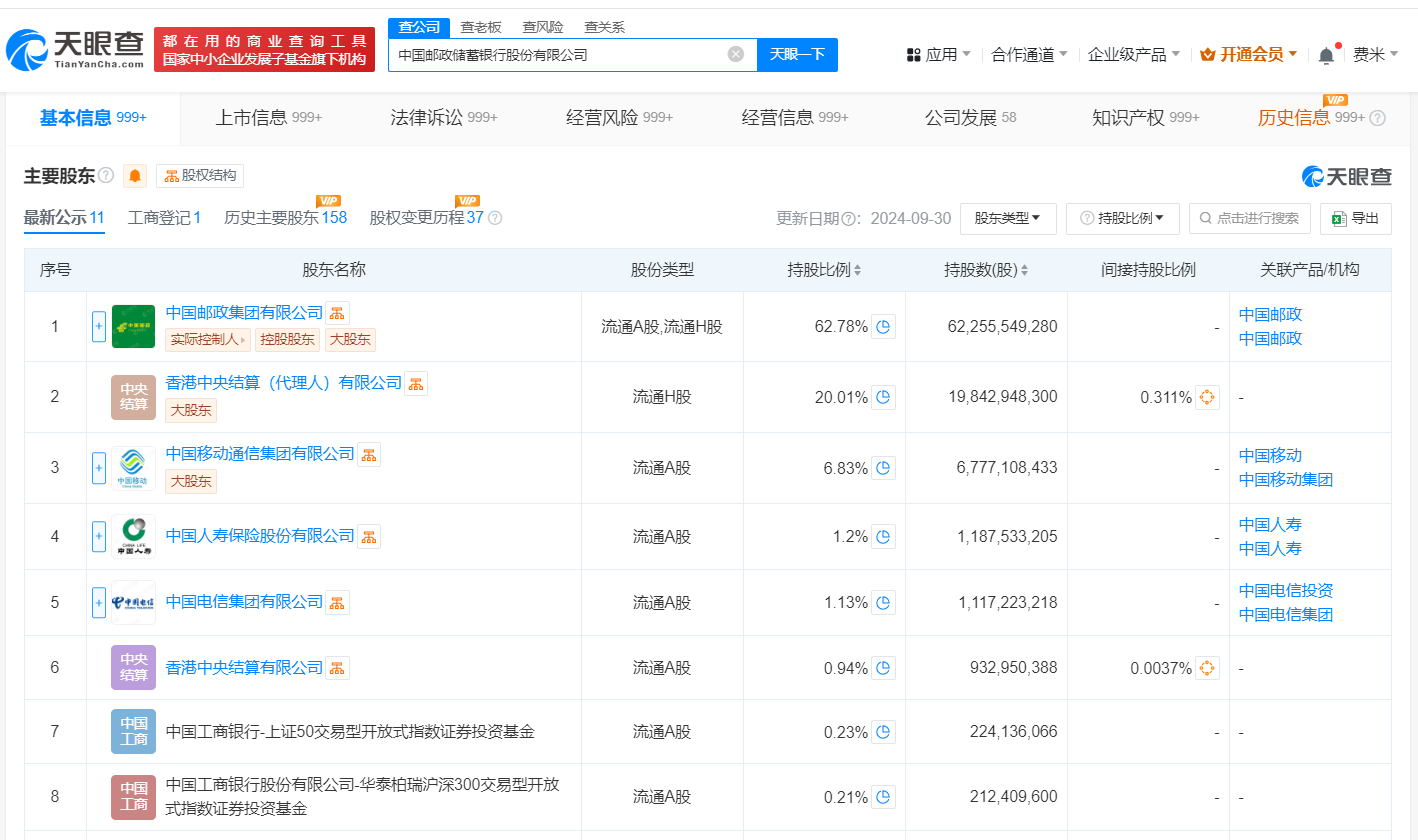
Task: Click the structure icon beside 中国移动通信集团有限公司
Action: tap(369, 455)
